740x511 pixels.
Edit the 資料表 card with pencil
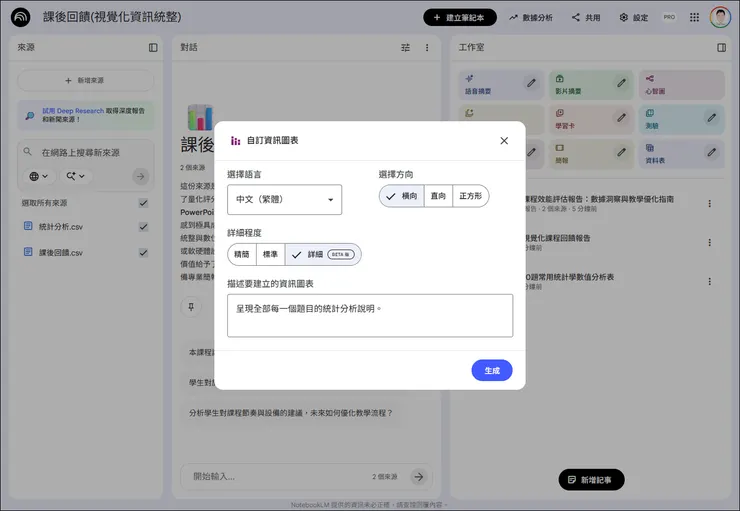tap(712, 152)
